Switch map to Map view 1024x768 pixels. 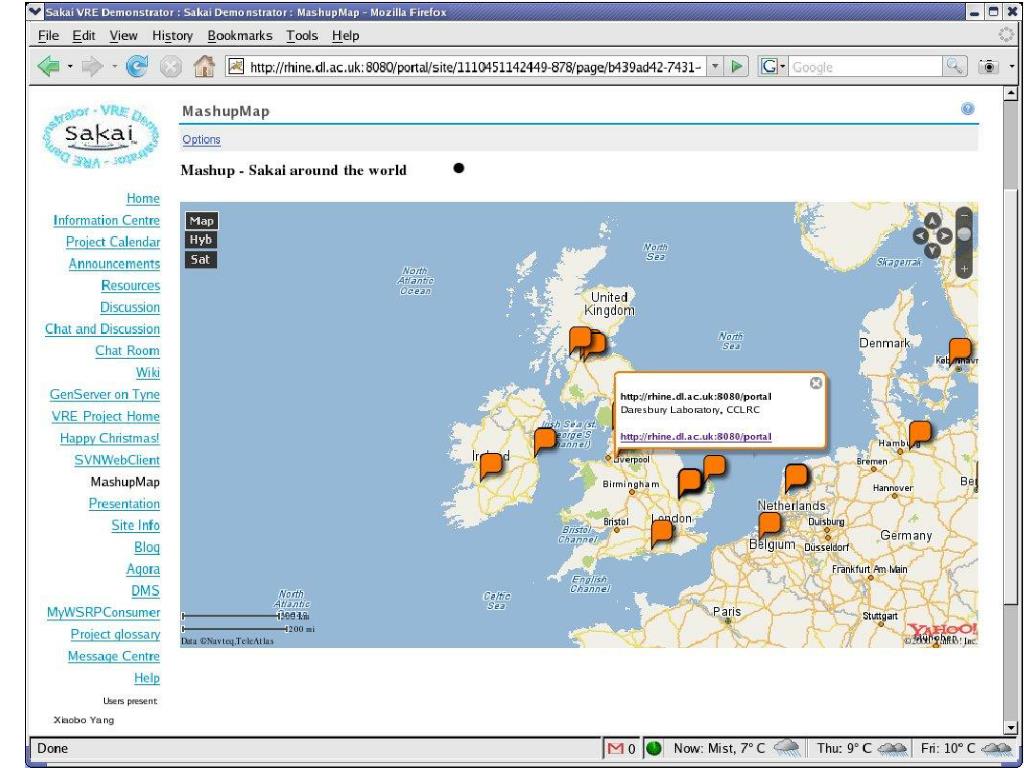pyautogui.click(x=200, y=221)
